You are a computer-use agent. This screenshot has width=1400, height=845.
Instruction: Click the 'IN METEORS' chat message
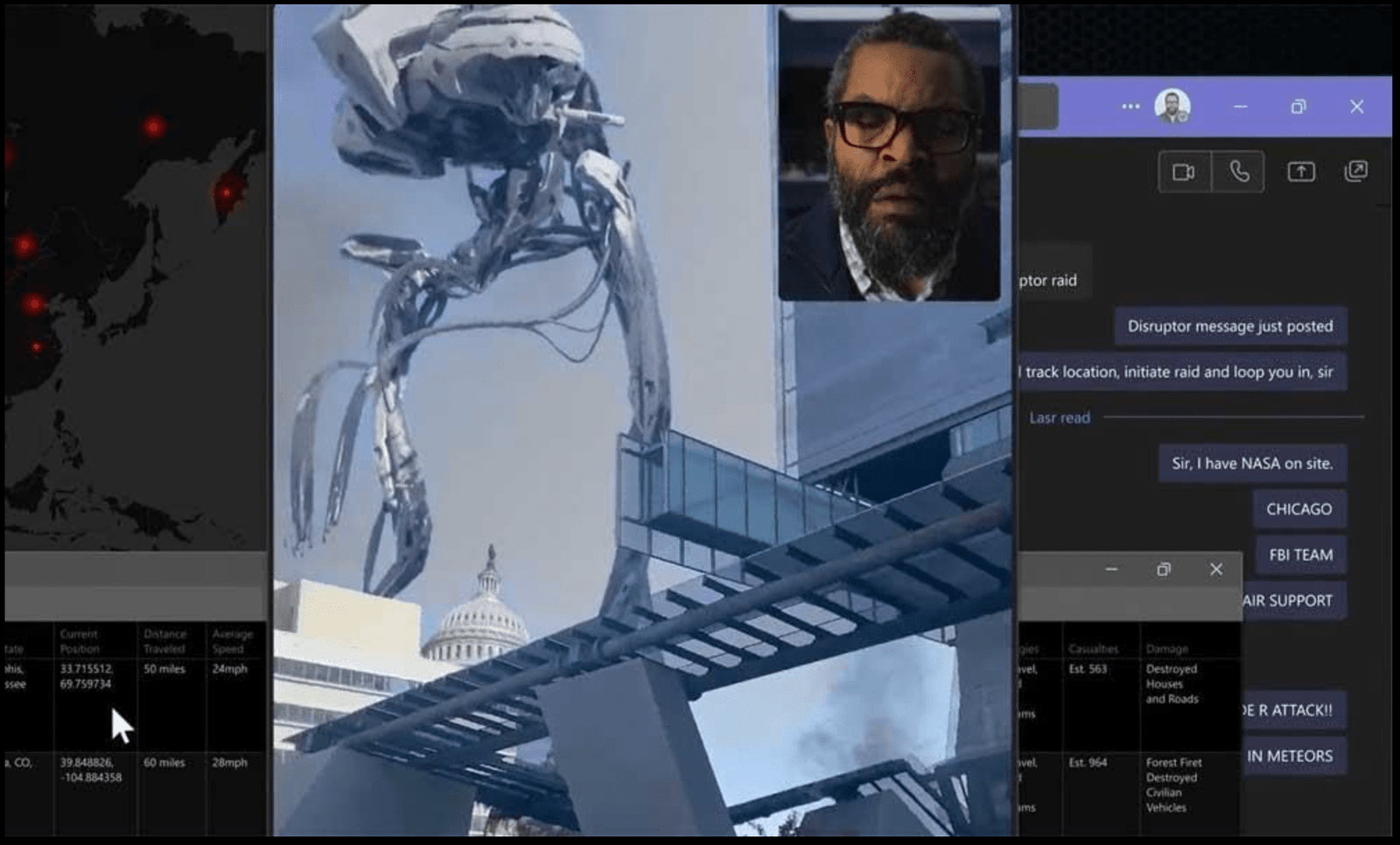(x=1293, y=756)
